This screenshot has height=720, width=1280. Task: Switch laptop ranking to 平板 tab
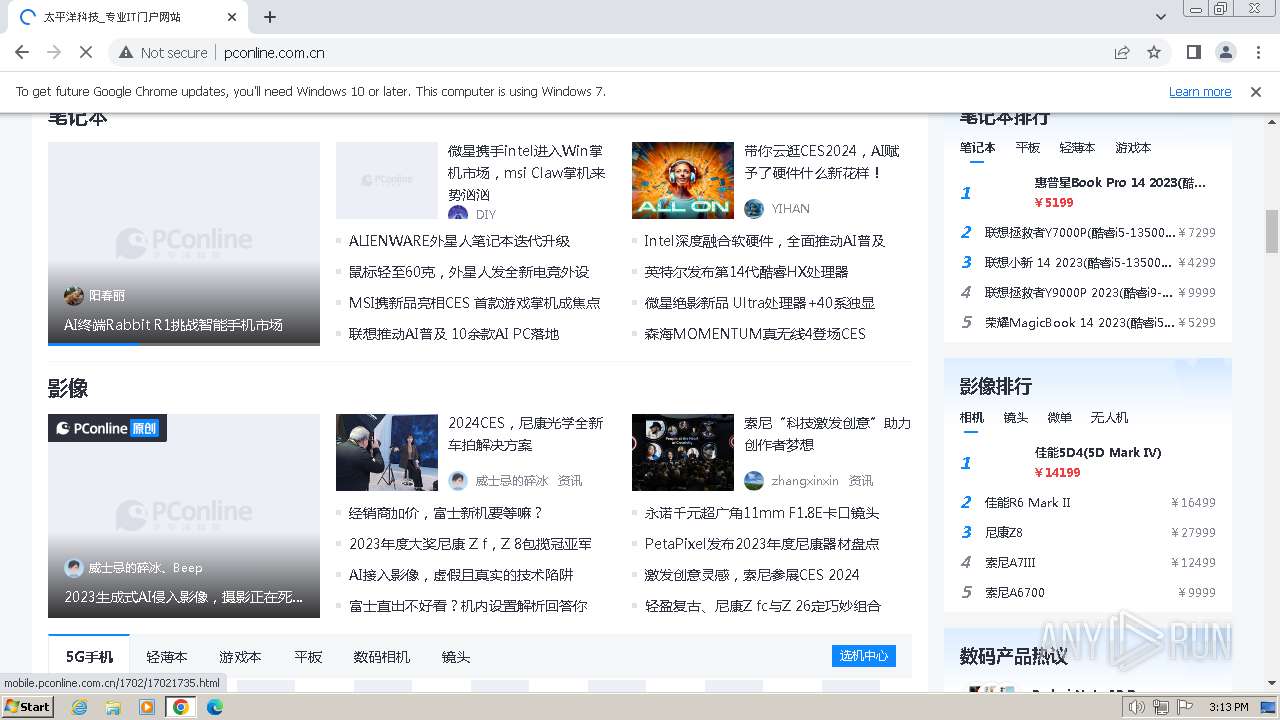pos(1027,147)
